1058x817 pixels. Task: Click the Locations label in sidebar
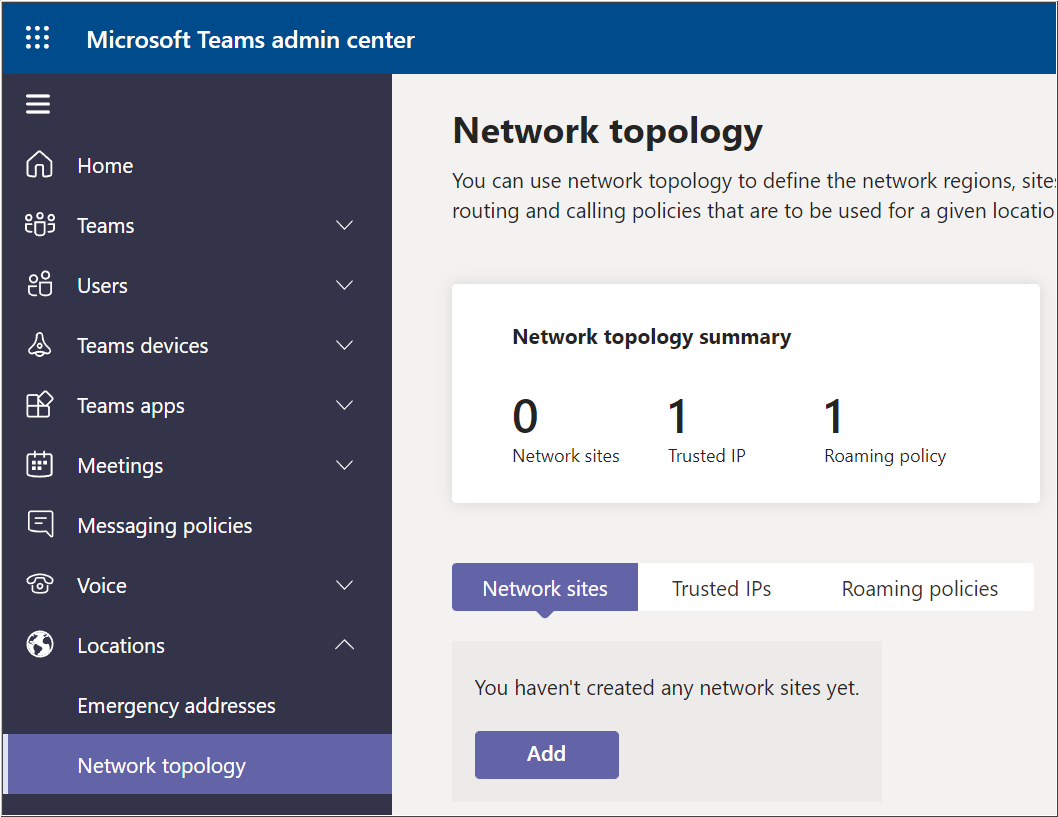tap(121, 646)
